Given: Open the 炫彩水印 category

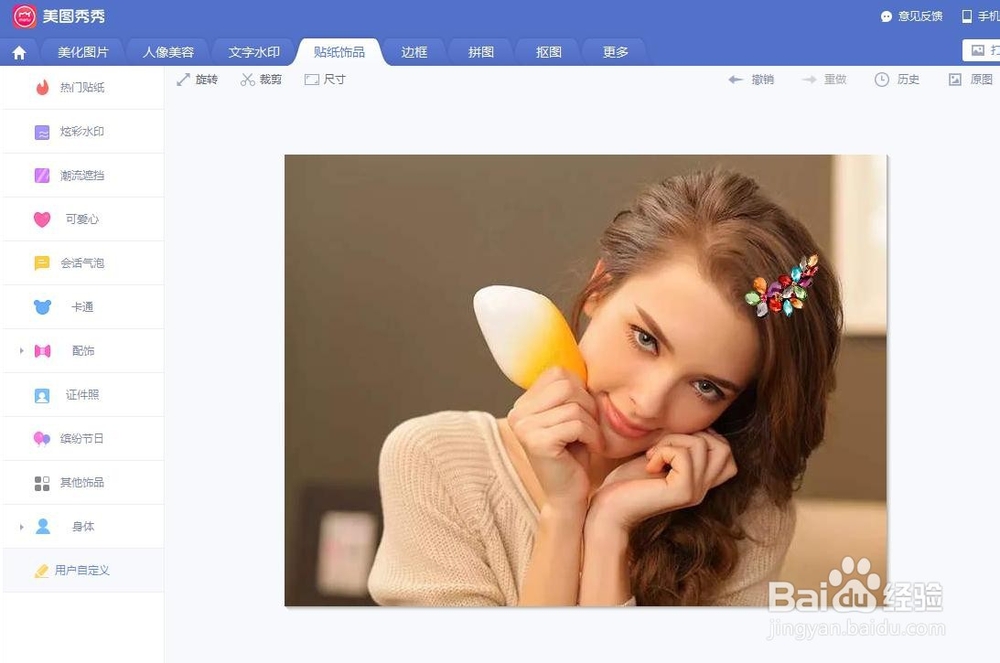Looking at the screenshot, I should tap(83, 131).
